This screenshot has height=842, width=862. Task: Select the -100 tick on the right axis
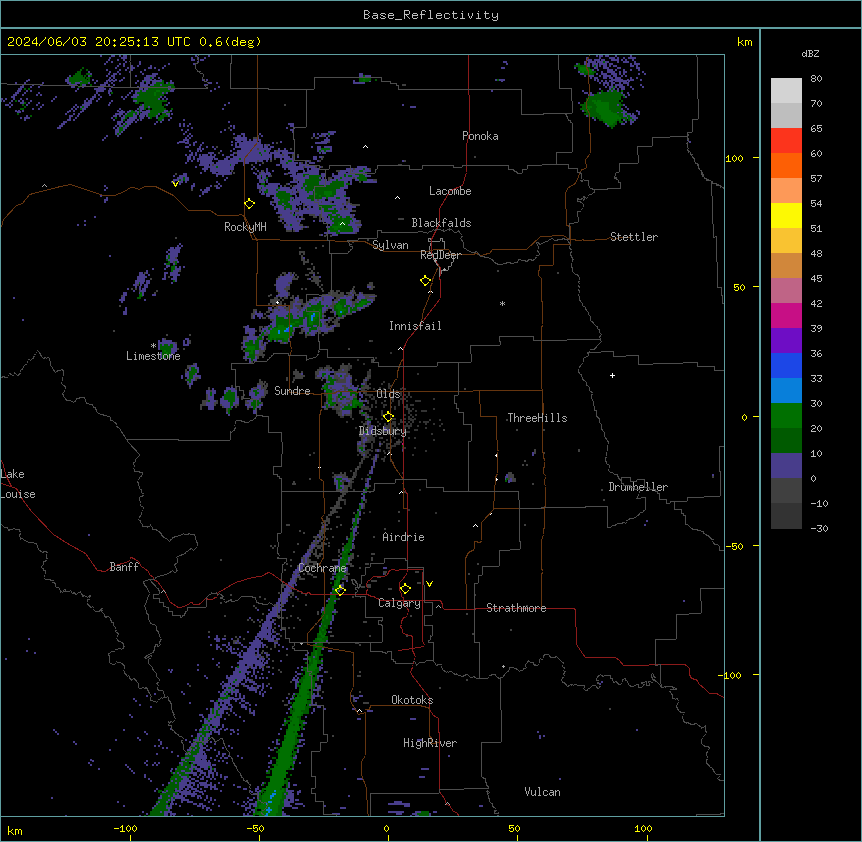pos(732,675)
